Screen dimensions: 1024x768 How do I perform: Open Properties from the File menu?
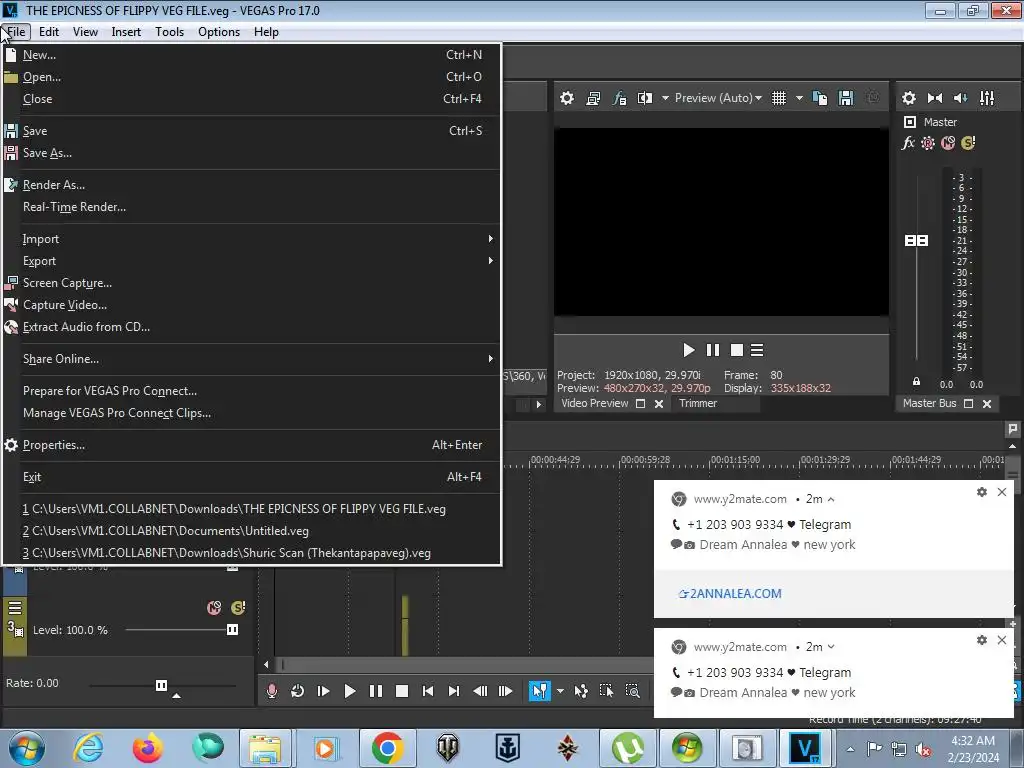tap(251, 445)
